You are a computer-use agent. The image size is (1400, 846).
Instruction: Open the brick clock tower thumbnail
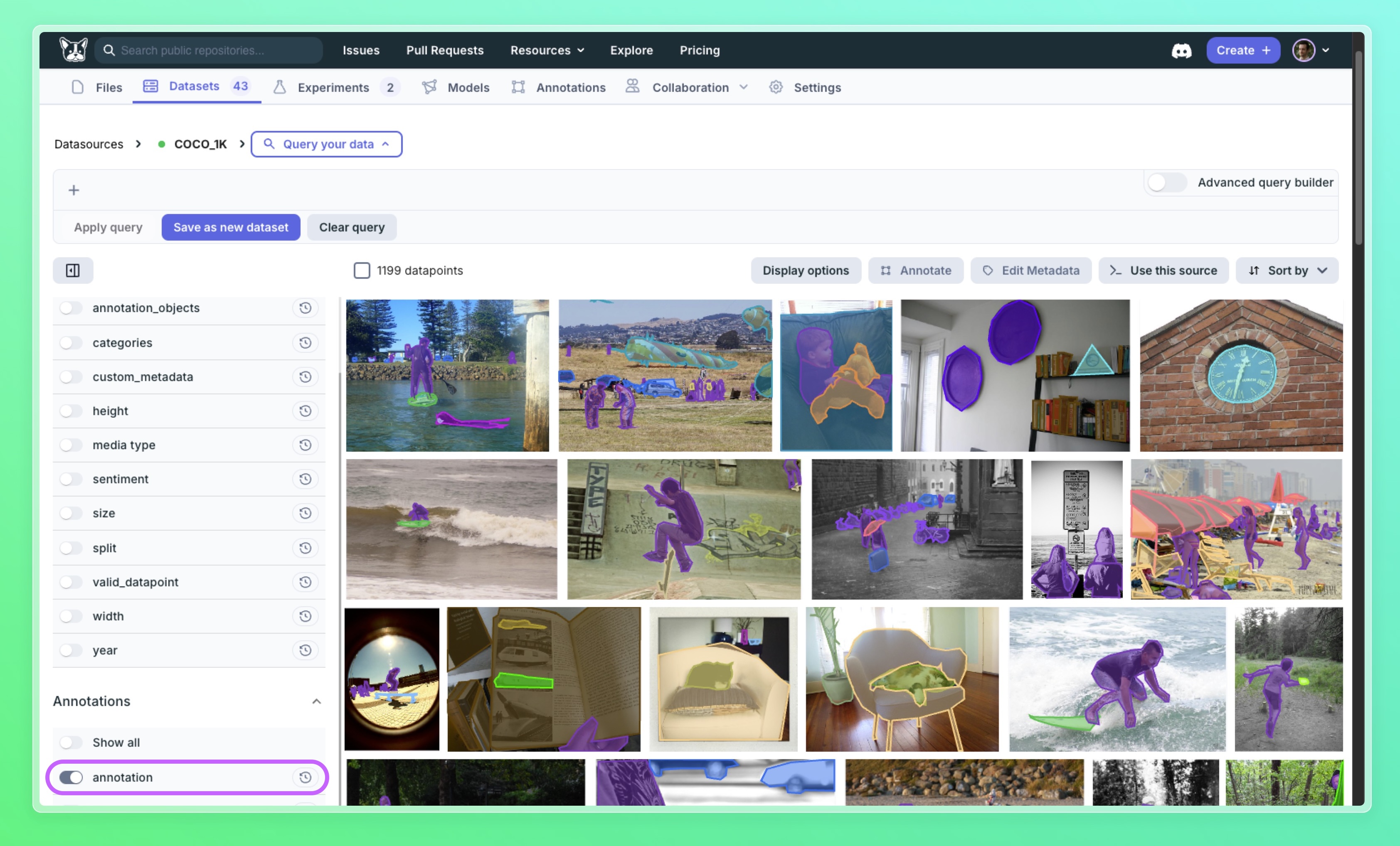pyautogui.click(x=1241, y=375)
